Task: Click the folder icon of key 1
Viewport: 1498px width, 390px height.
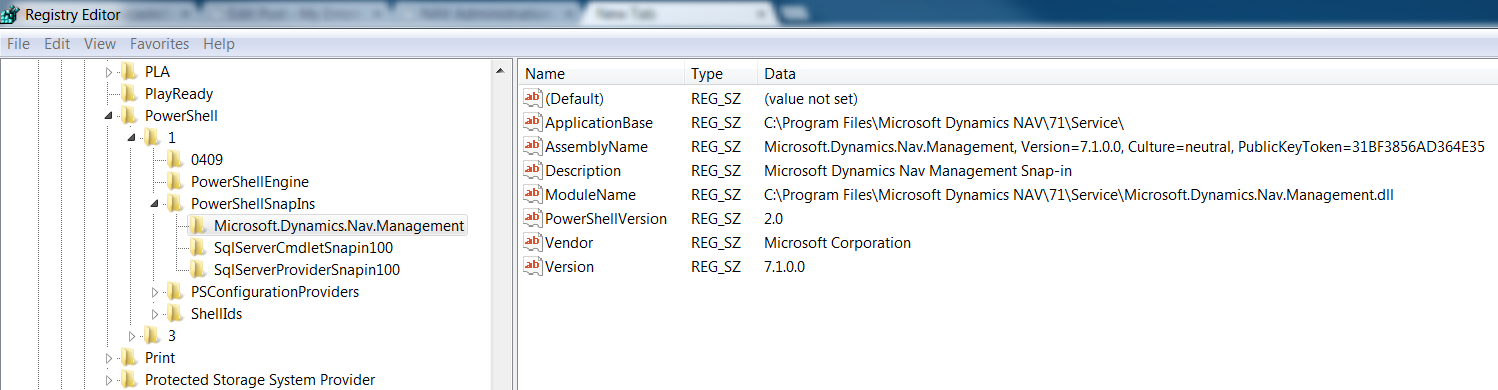Action: click(151, 138)
